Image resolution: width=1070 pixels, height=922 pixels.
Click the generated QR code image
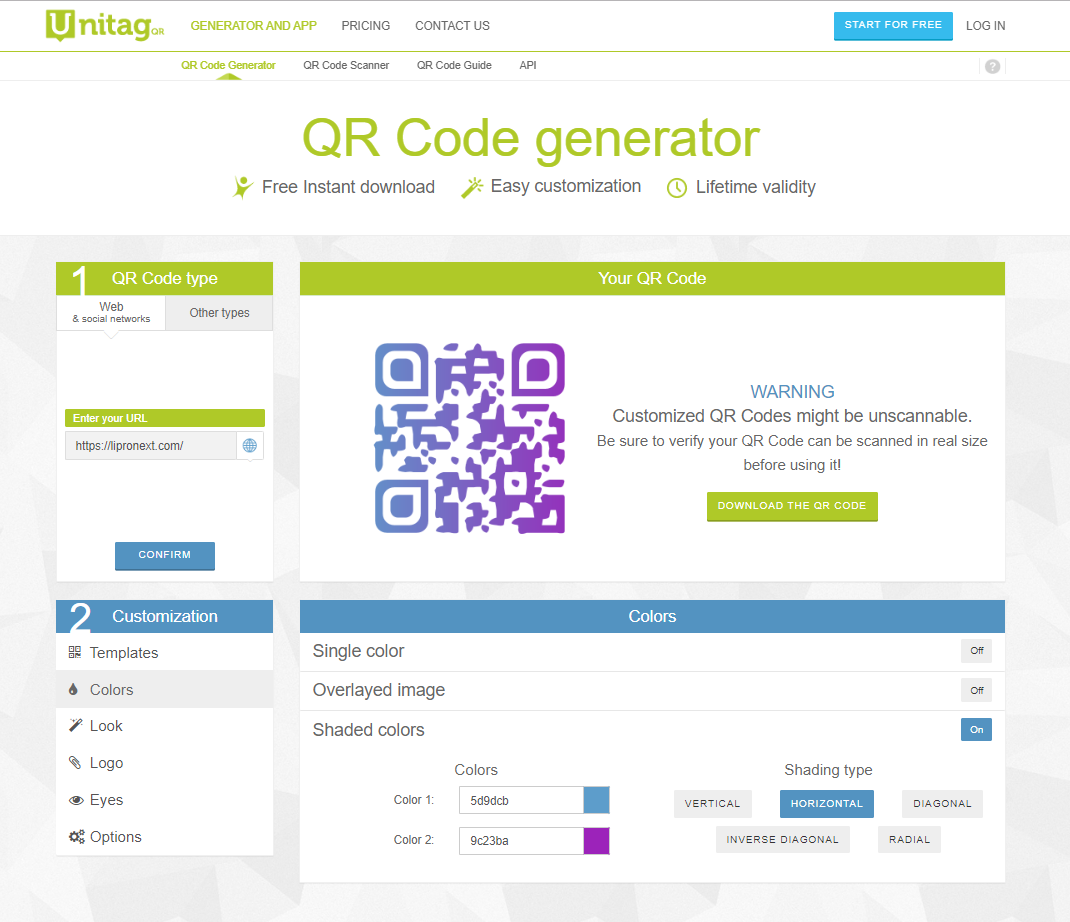(470, 437)
